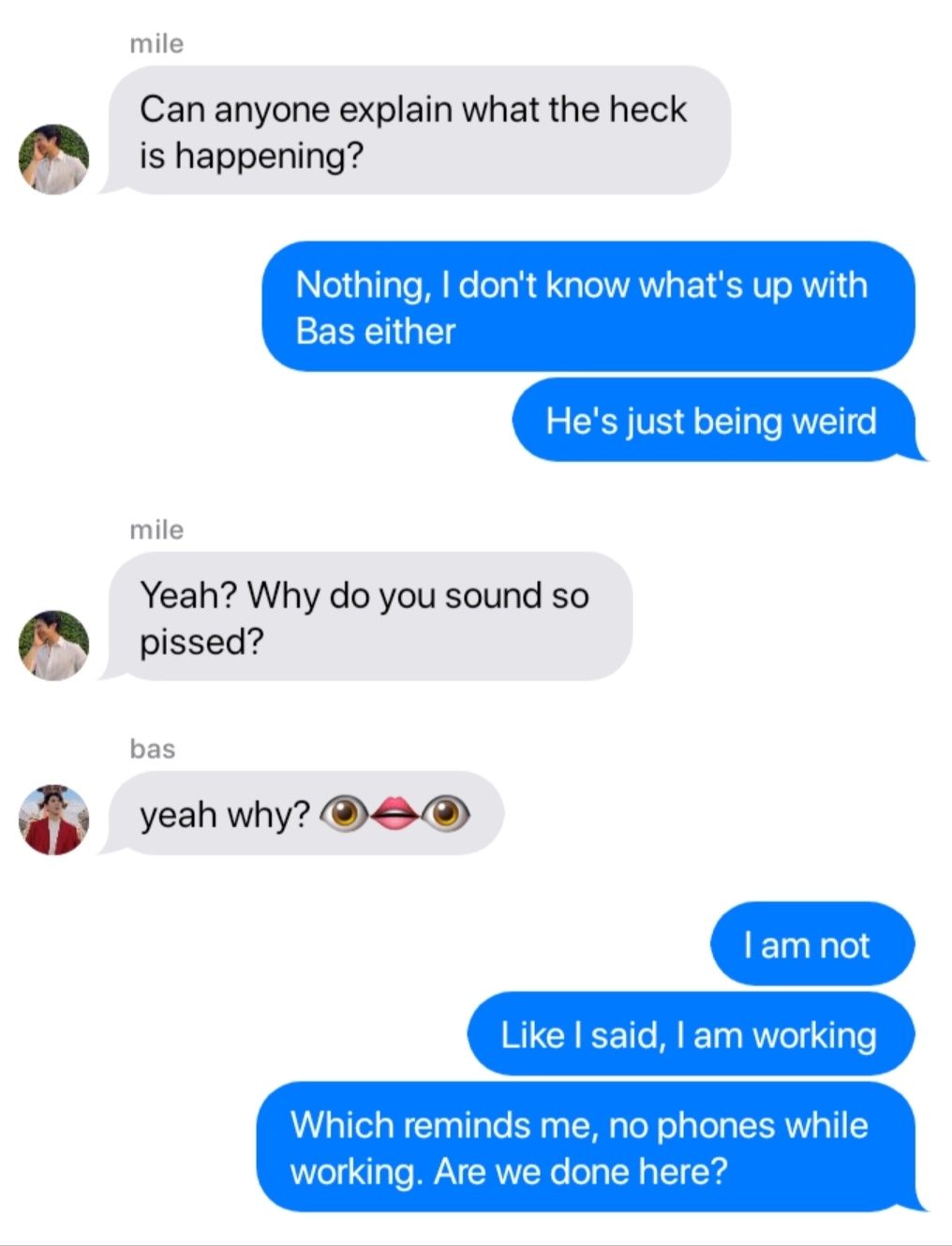Tap mile's avatar beside the 'so pissed?' message
Image resolution: width=952 pixels, height=1246 pixels.
click(x=53, y=645)
